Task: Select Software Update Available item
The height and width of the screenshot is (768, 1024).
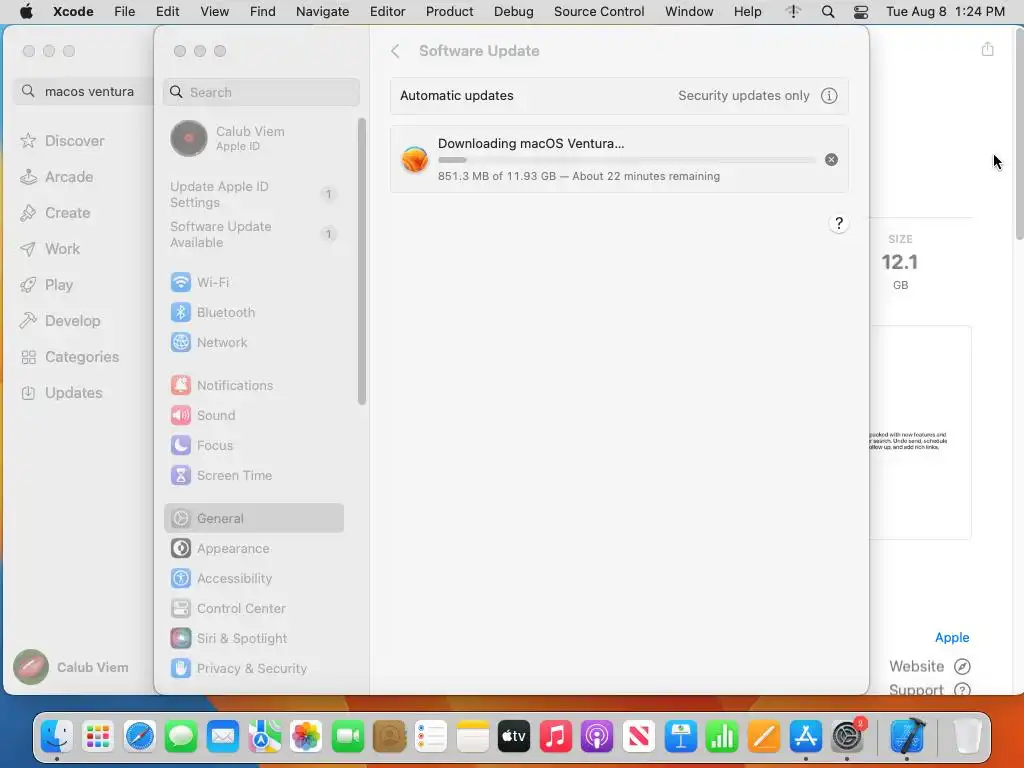Action: pyautogui.click(x=253, y=234)
